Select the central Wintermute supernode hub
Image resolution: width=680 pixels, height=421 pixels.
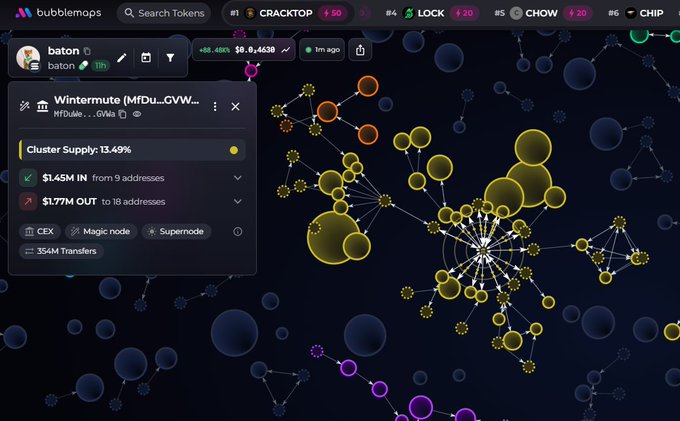click(x=483, y=251)
